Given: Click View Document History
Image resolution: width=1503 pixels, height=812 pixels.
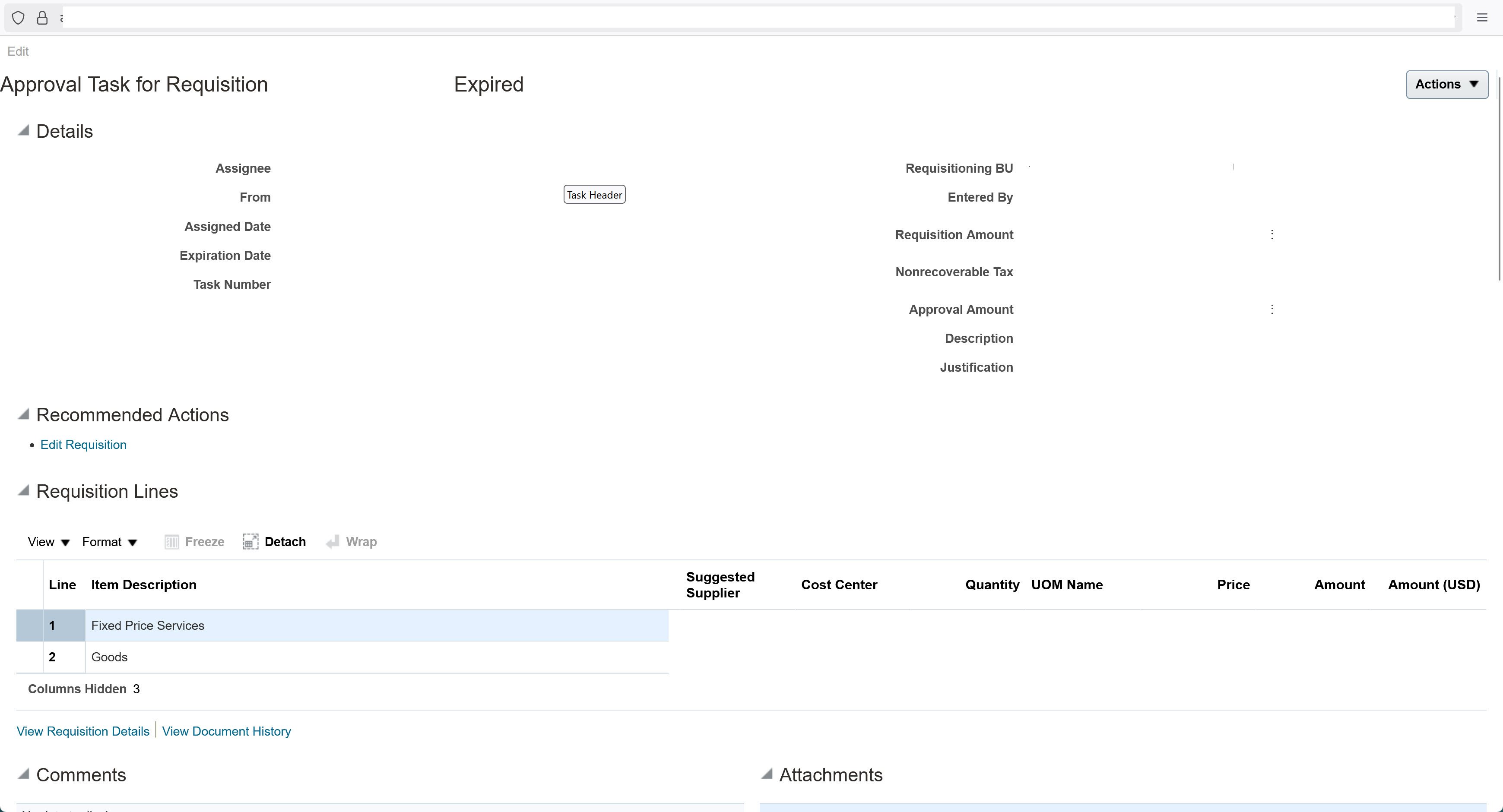Looking at the screenshot, I should coord(226,731).
